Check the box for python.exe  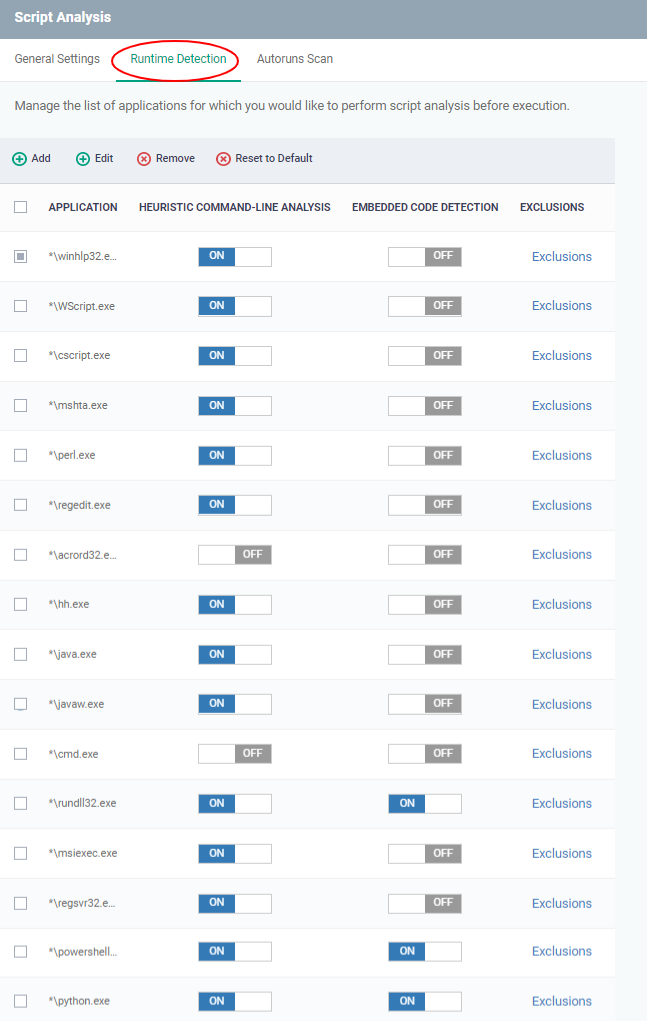tap(21, 1001)
